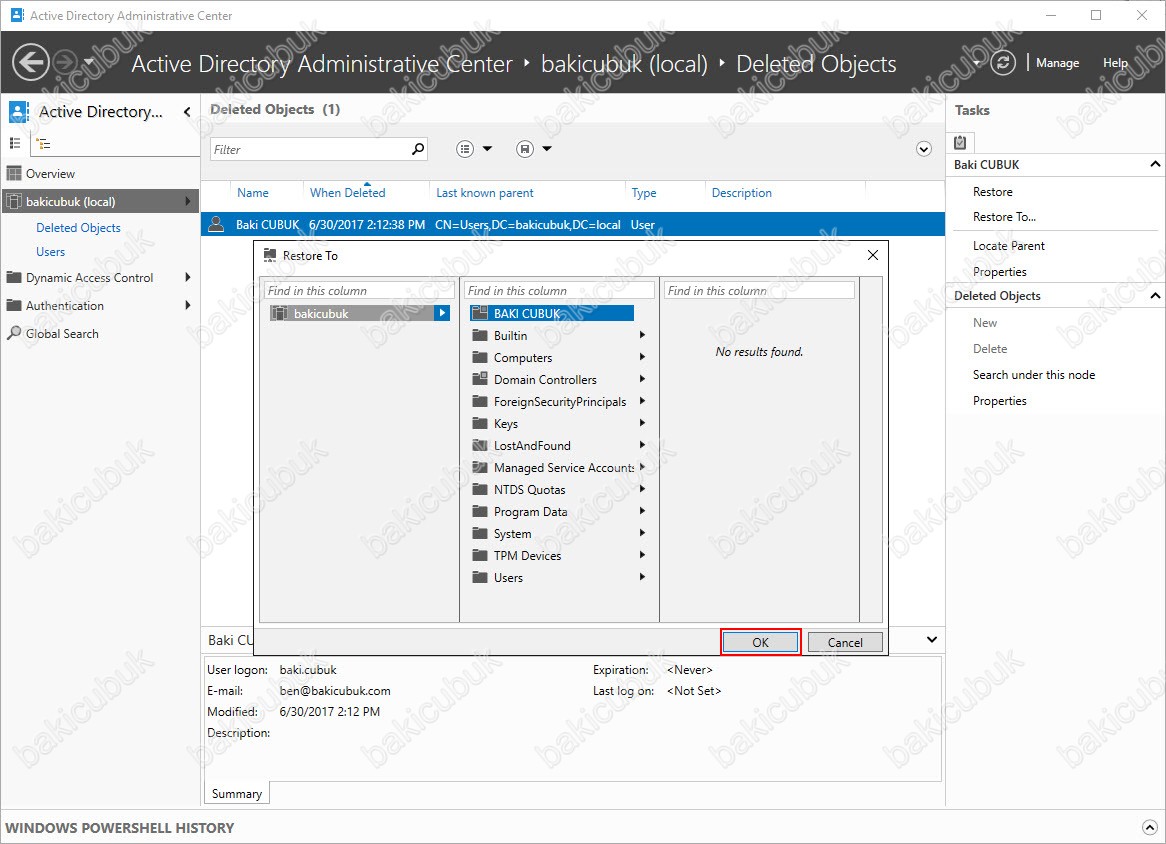Select the ForeignSecurityPrincipals container

[x=559, y=402]
